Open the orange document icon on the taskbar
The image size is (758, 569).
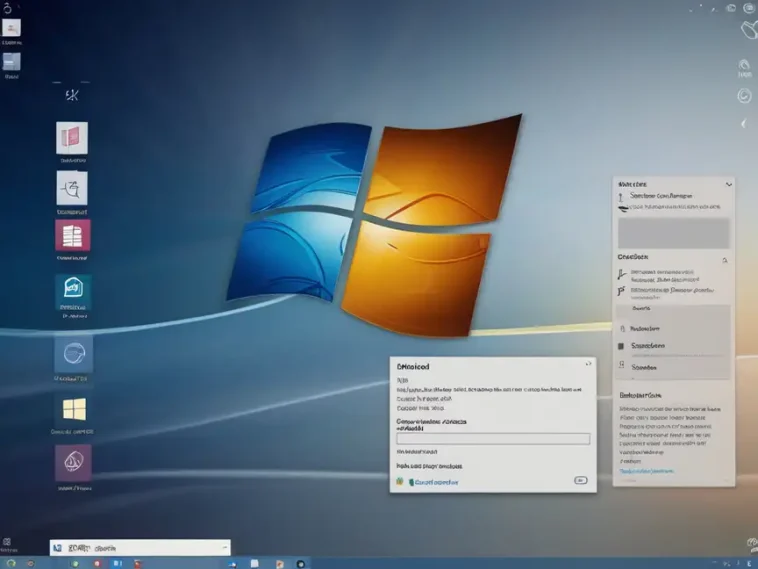coord(279,564)
